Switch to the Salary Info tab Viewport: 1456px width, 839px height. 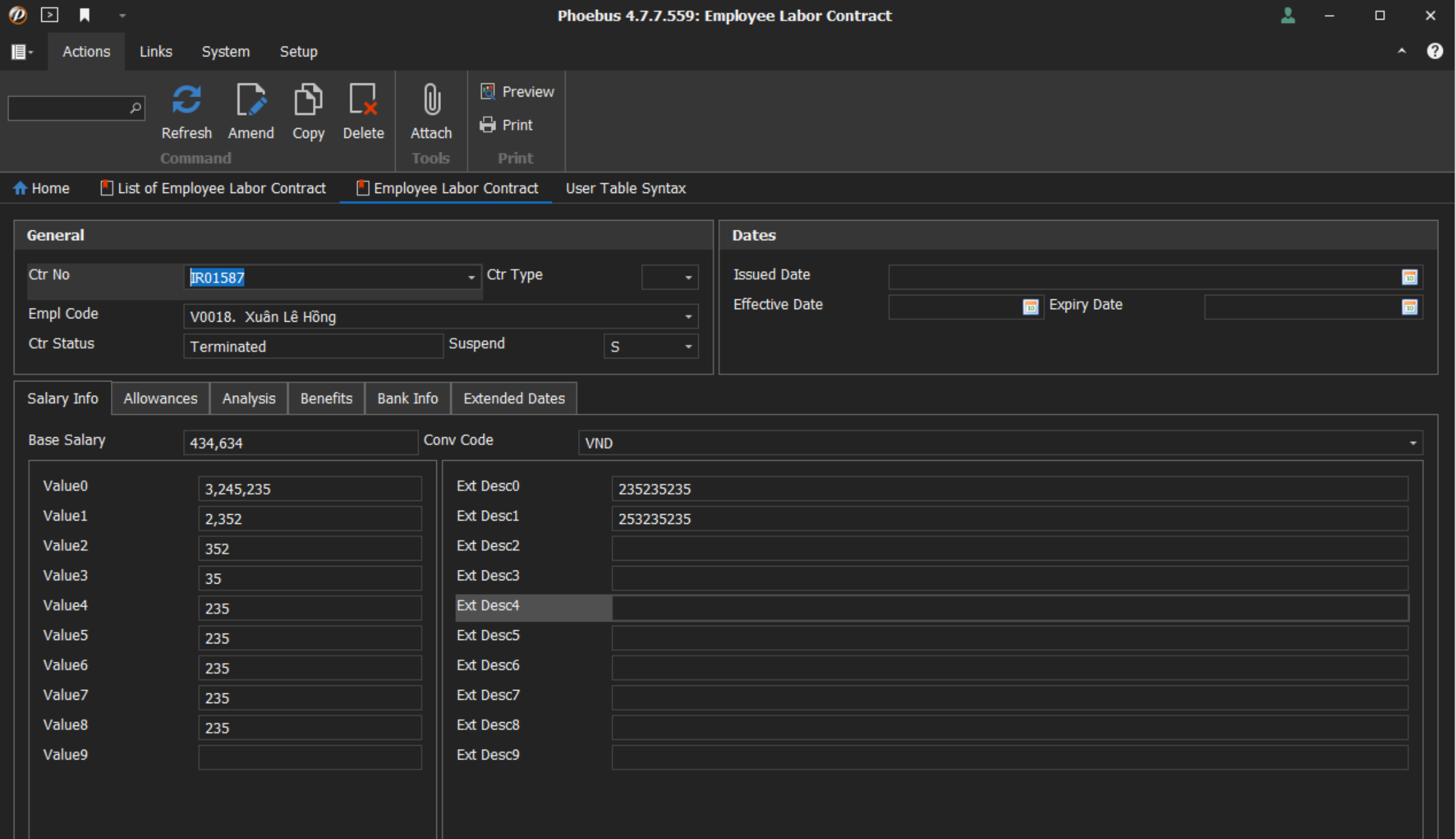click(62, 398)
